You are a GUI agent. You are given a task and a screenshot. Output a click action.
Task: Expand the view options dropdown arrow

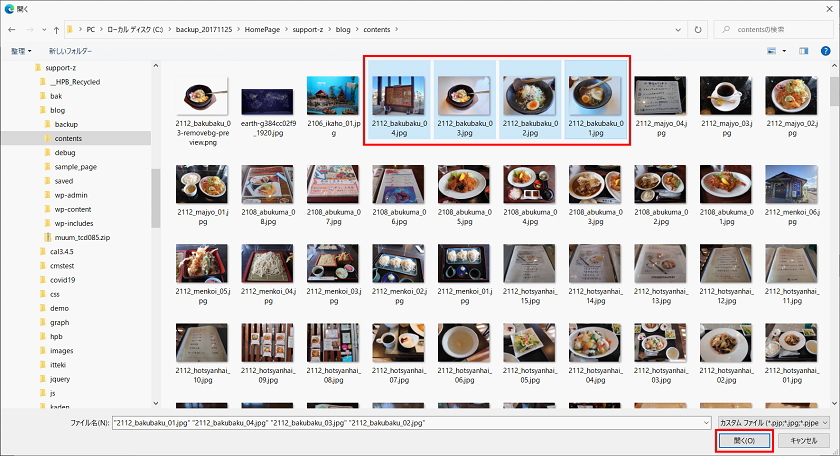[x=784, y=50]
